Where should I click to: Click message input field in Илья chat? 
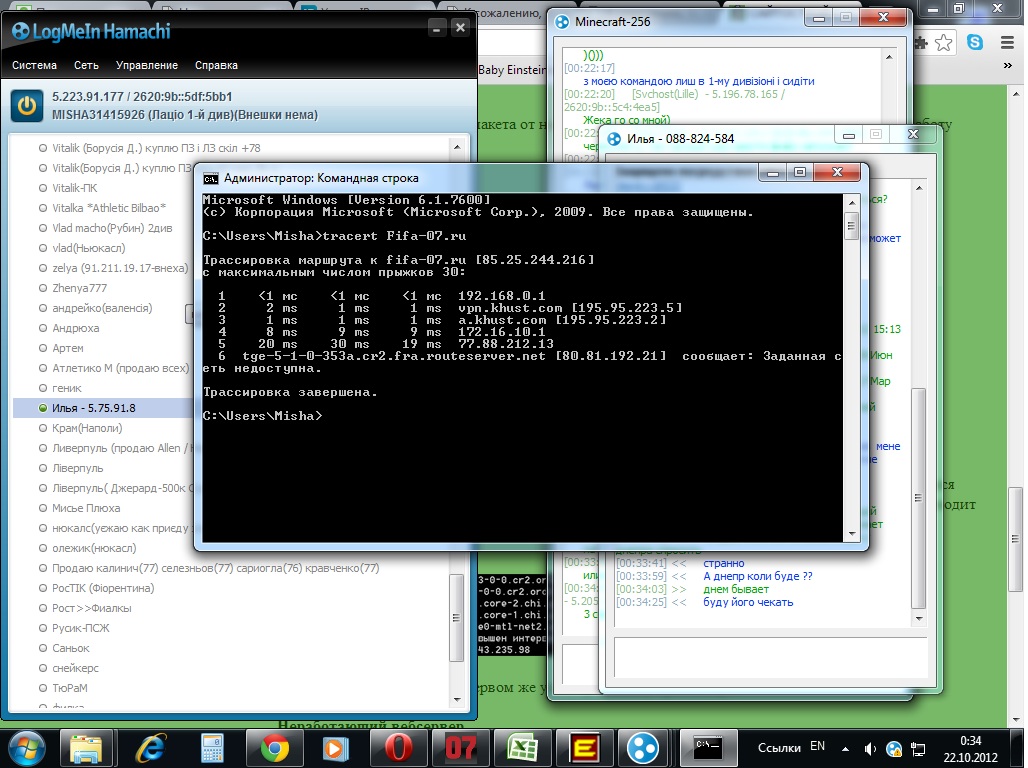[770, 658]
